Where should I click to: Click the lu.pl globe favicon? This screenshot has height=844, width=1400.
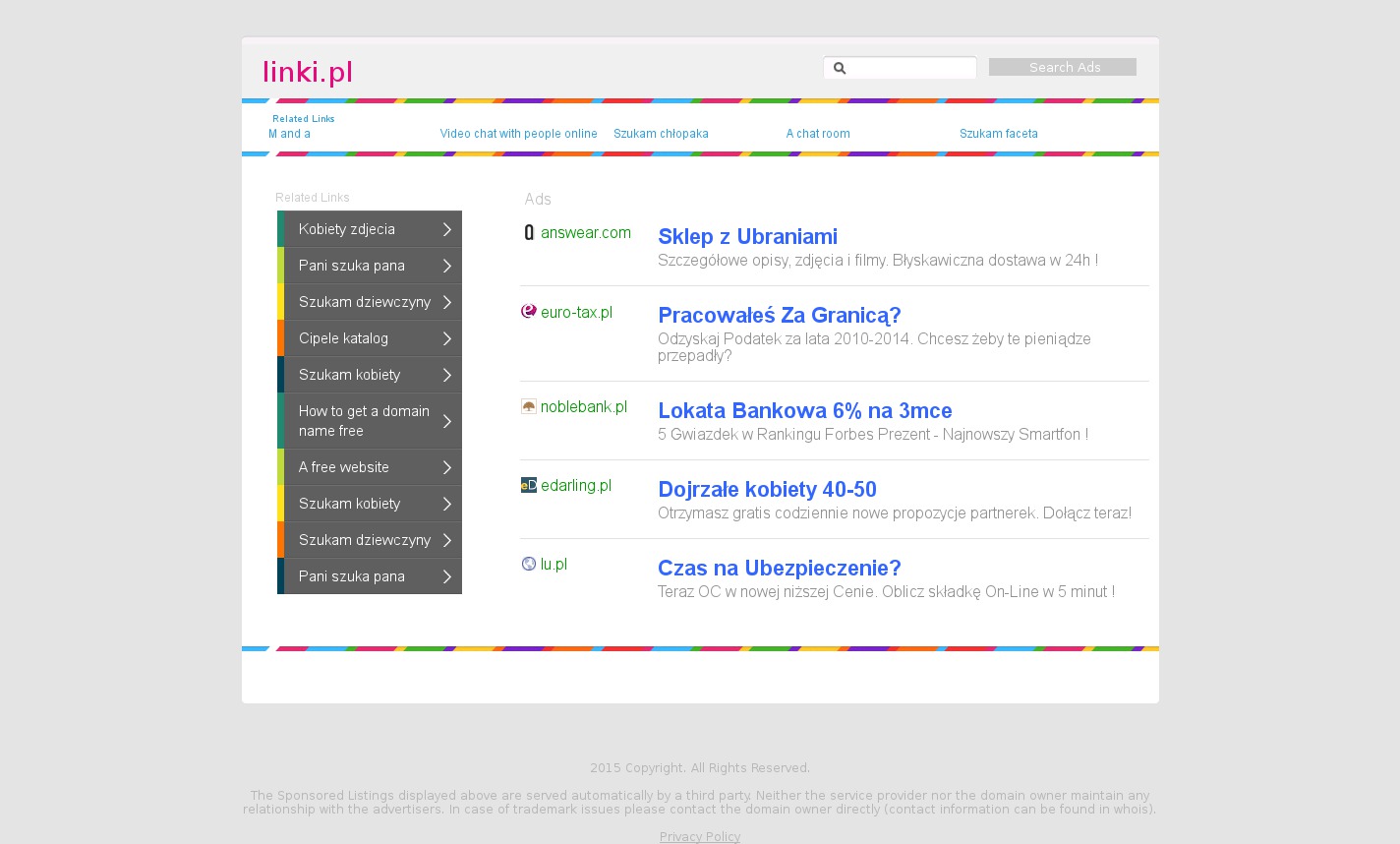[529, 564]
